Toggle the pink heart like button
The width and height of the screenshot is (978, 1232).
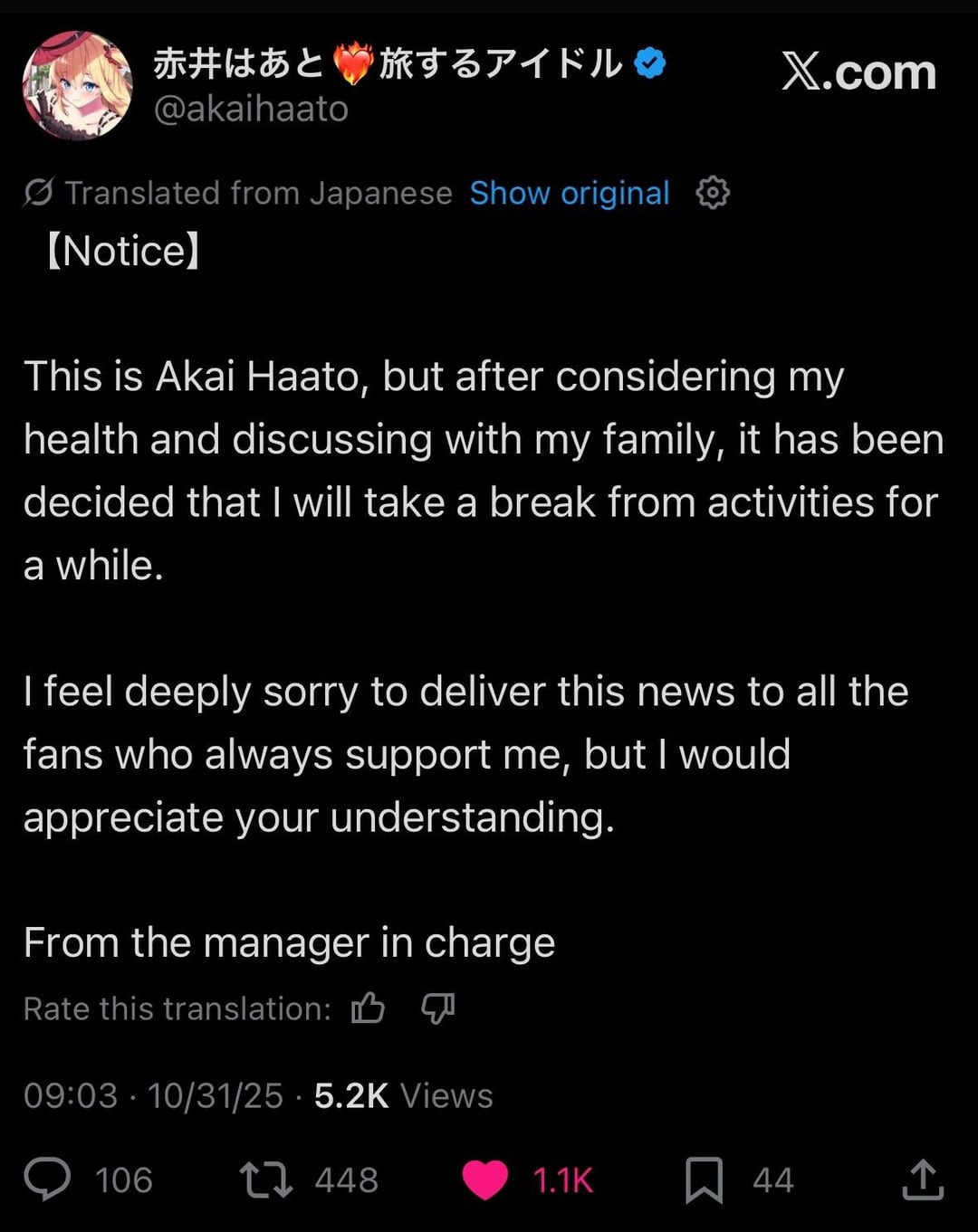[x=484, y=1180]
